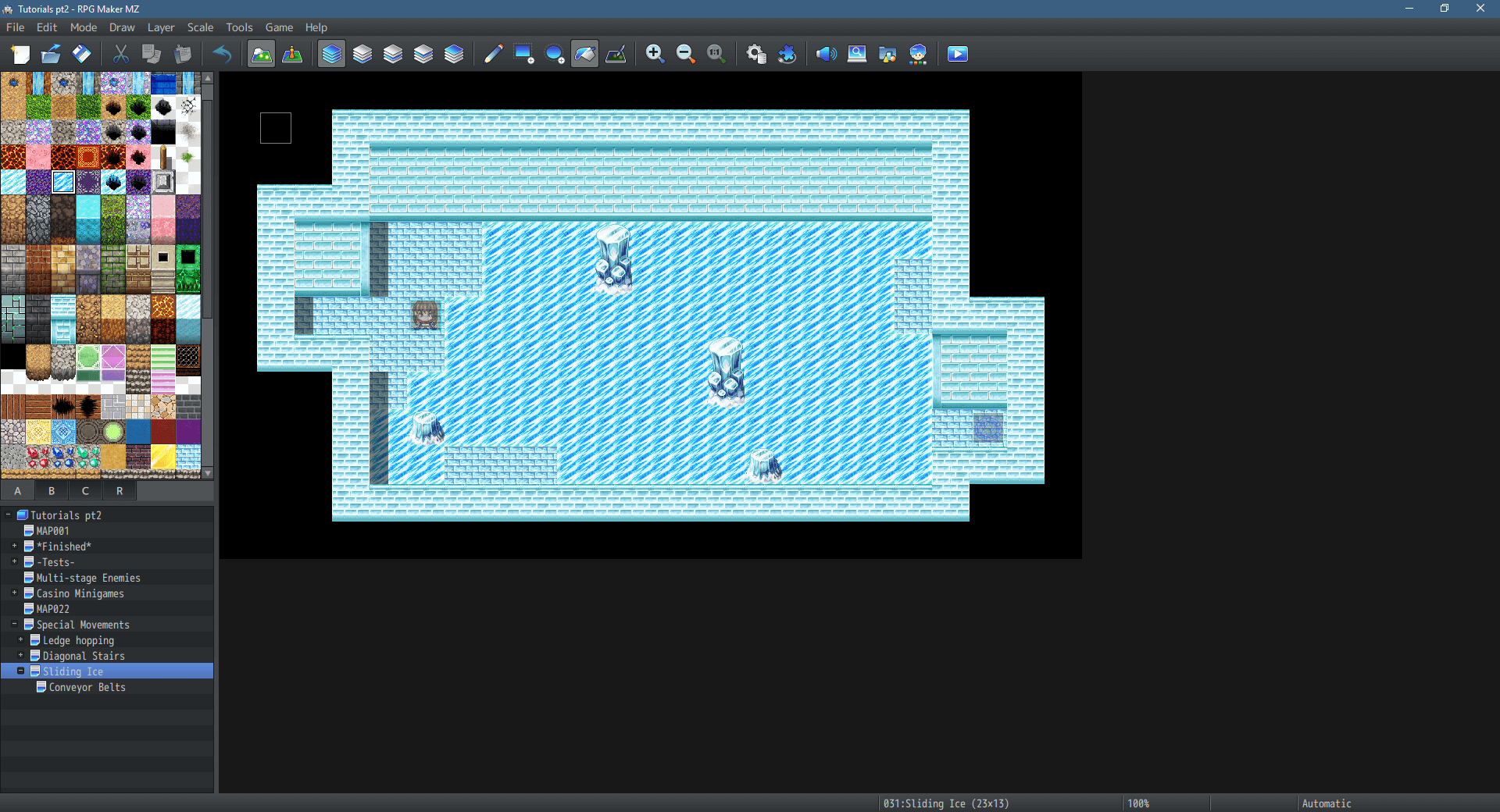The width and height of the screenshot is (1500, 812).
Task: Expand the *Finished* map folder
Action: pos(15,546)
